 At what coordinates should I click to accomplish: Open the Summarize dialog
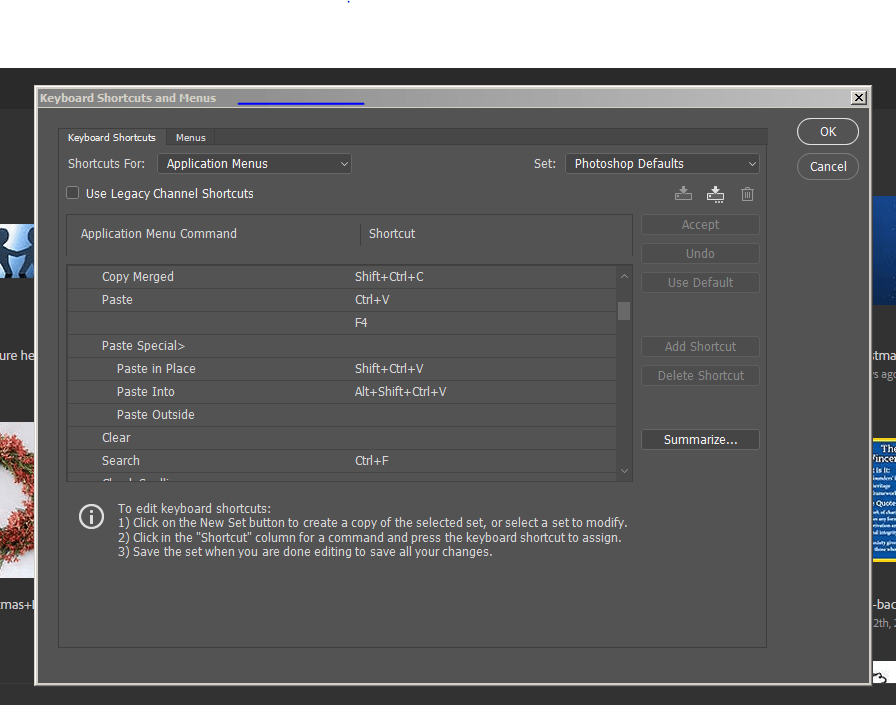click(699, 439)
